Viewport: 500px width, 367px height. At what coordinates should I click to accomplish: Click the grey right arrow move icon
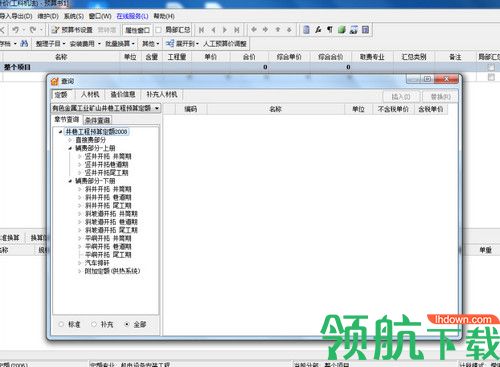point(266,30)
